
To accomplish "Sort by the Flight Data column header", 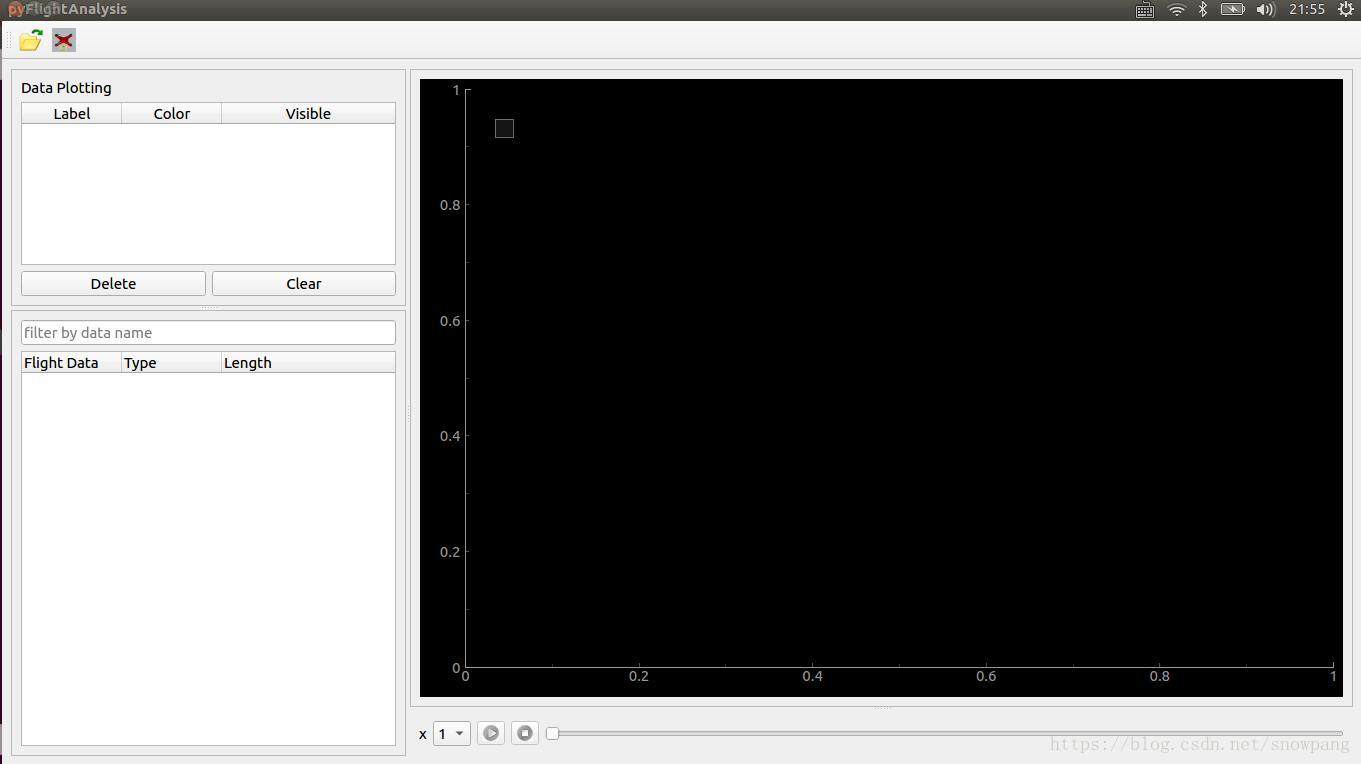I will point(71,362).
